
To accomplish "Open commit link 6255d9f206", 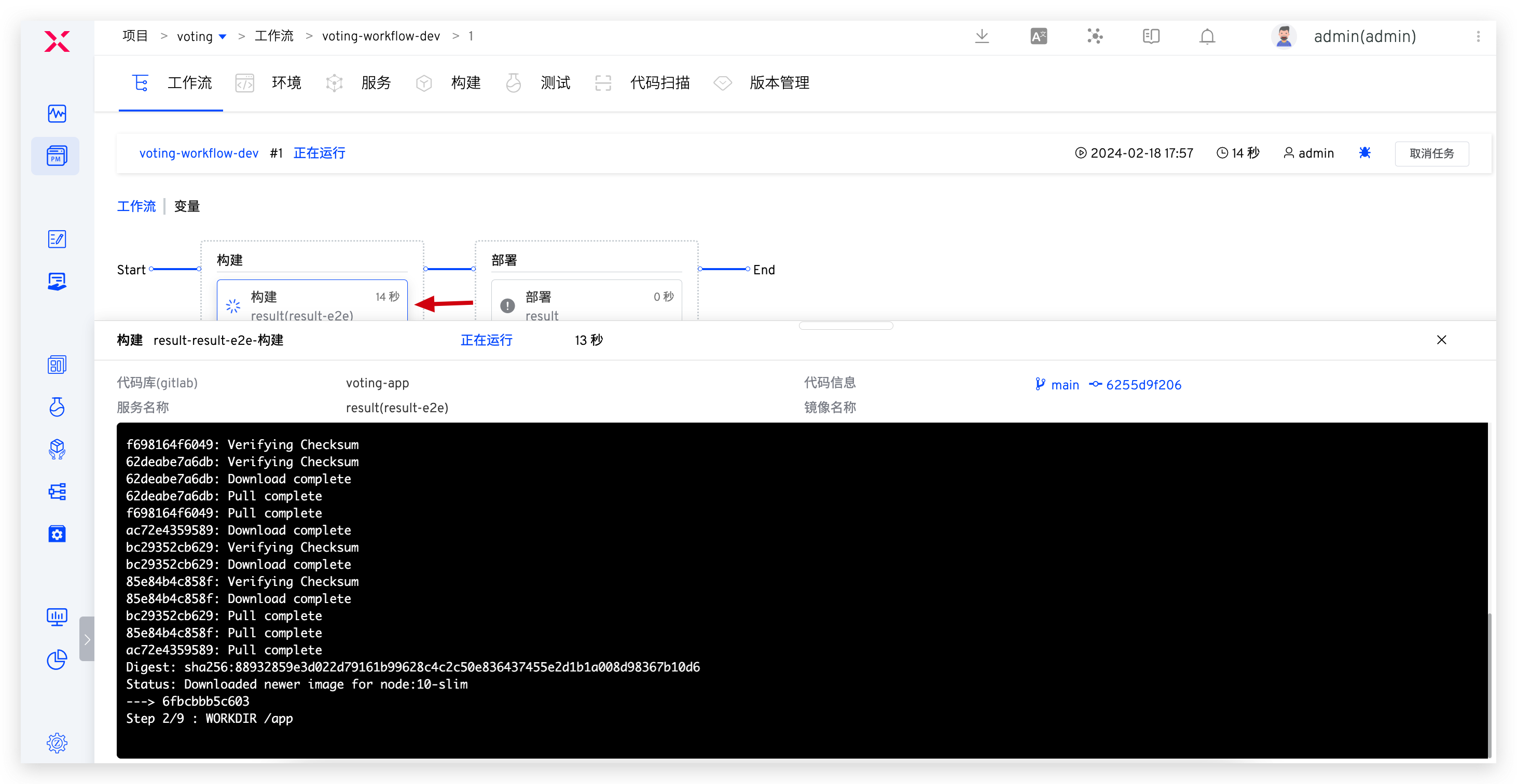I will point(1143,384).
